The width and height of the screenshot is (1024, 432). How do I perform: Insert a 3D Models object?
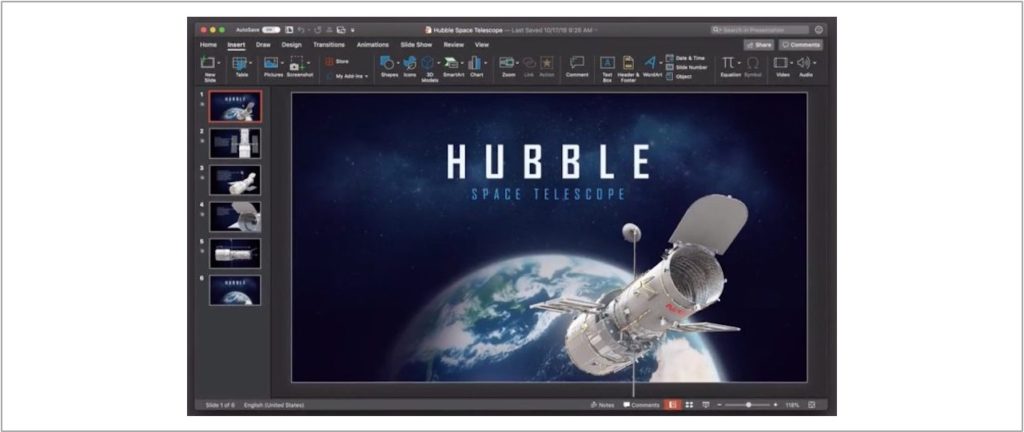[x=428, y=65]
